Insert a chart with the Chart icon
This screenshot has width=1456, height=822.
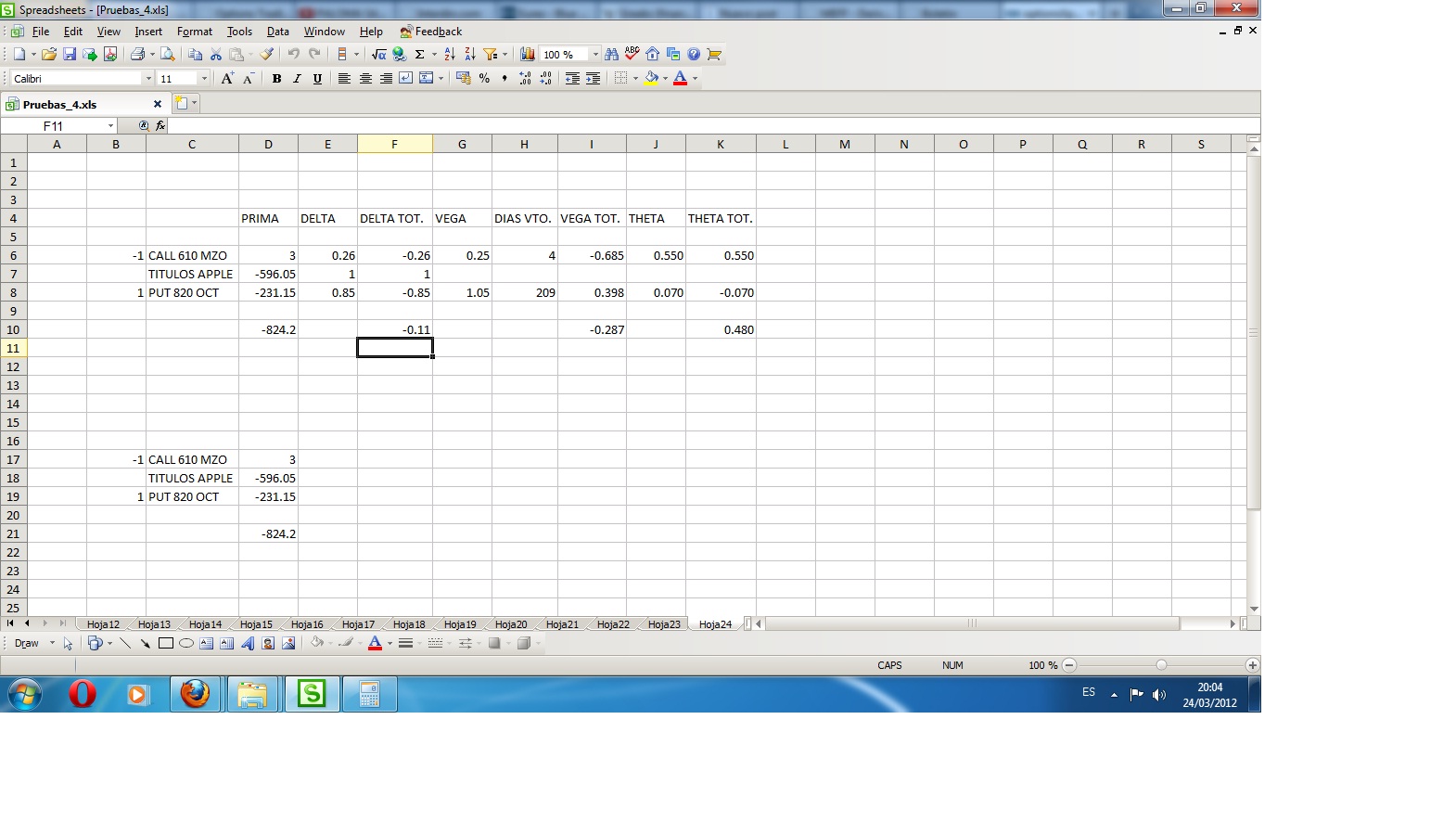click(528, 55)
